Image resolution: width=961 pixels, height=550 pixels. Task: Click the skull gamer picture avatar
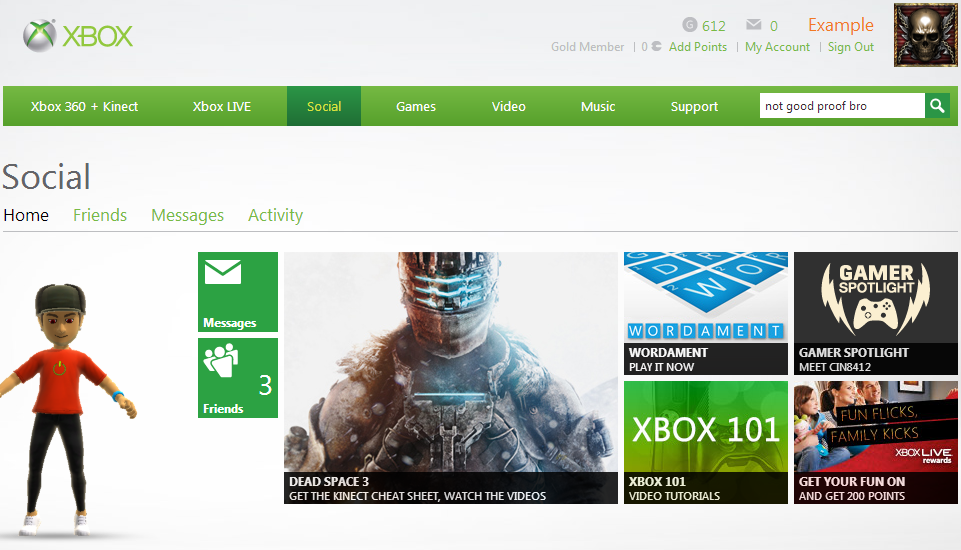pos(925,35)
